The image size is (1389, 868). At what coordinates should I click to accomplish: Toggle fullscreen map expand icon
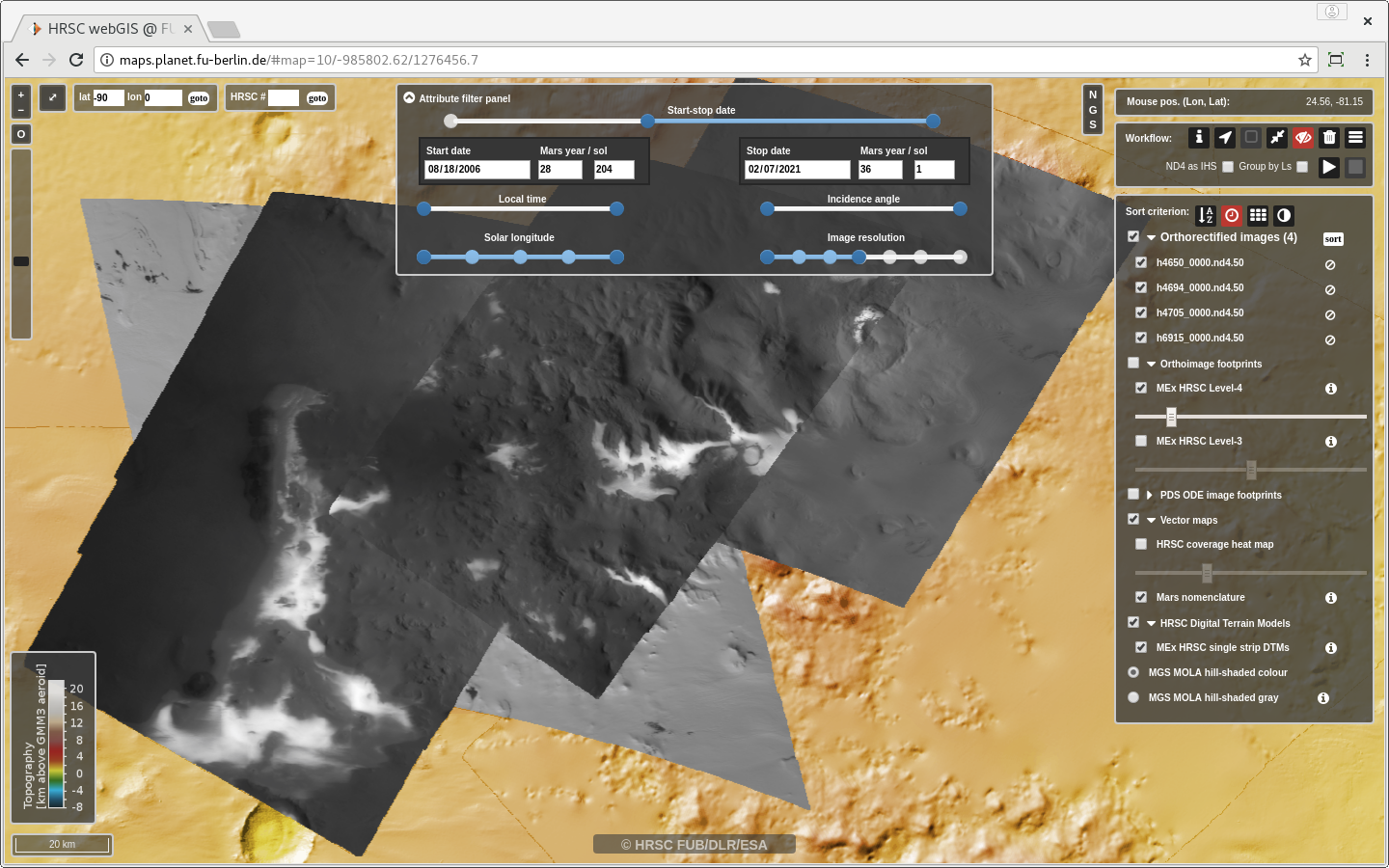point(53,97)
